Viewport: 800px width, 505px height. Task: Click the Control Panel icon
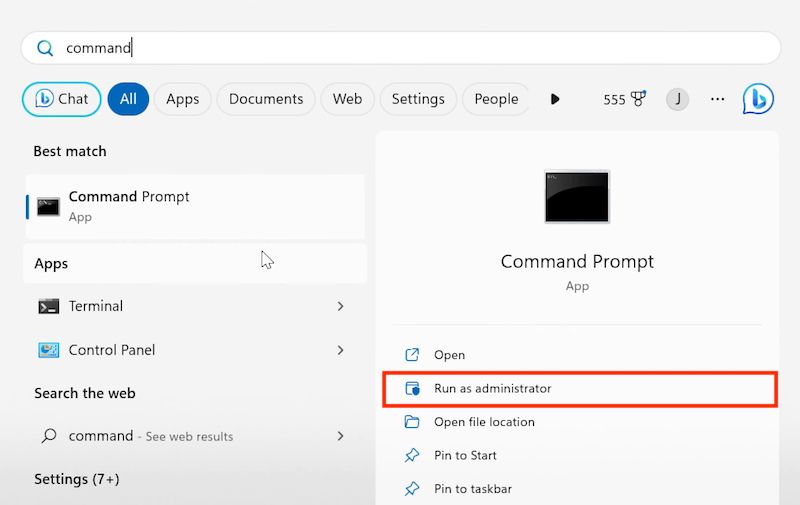coord(48,350)
